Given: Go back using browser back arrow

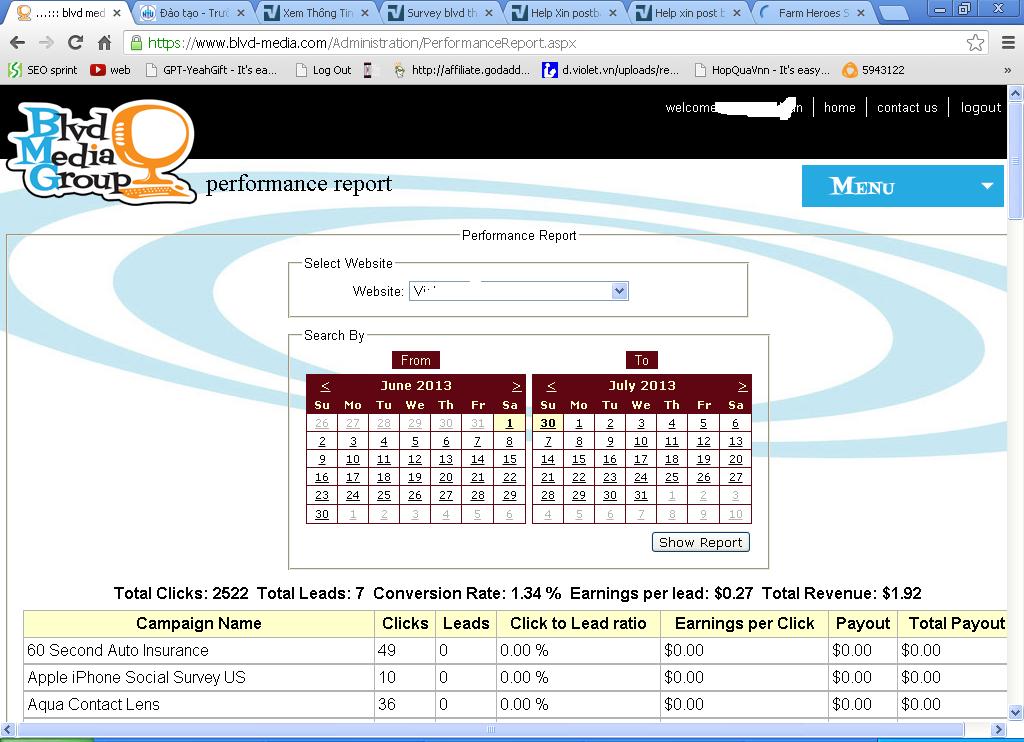Looking at the screenshot, I should 18,43.
